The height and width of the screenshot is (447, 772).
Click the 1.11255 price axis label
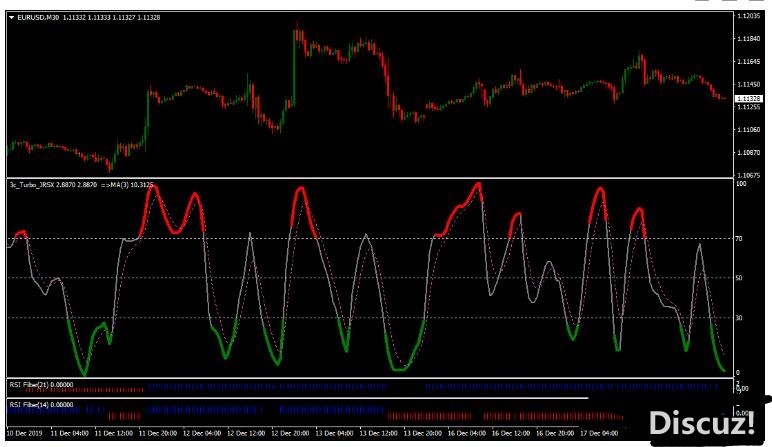pos(748,107)
